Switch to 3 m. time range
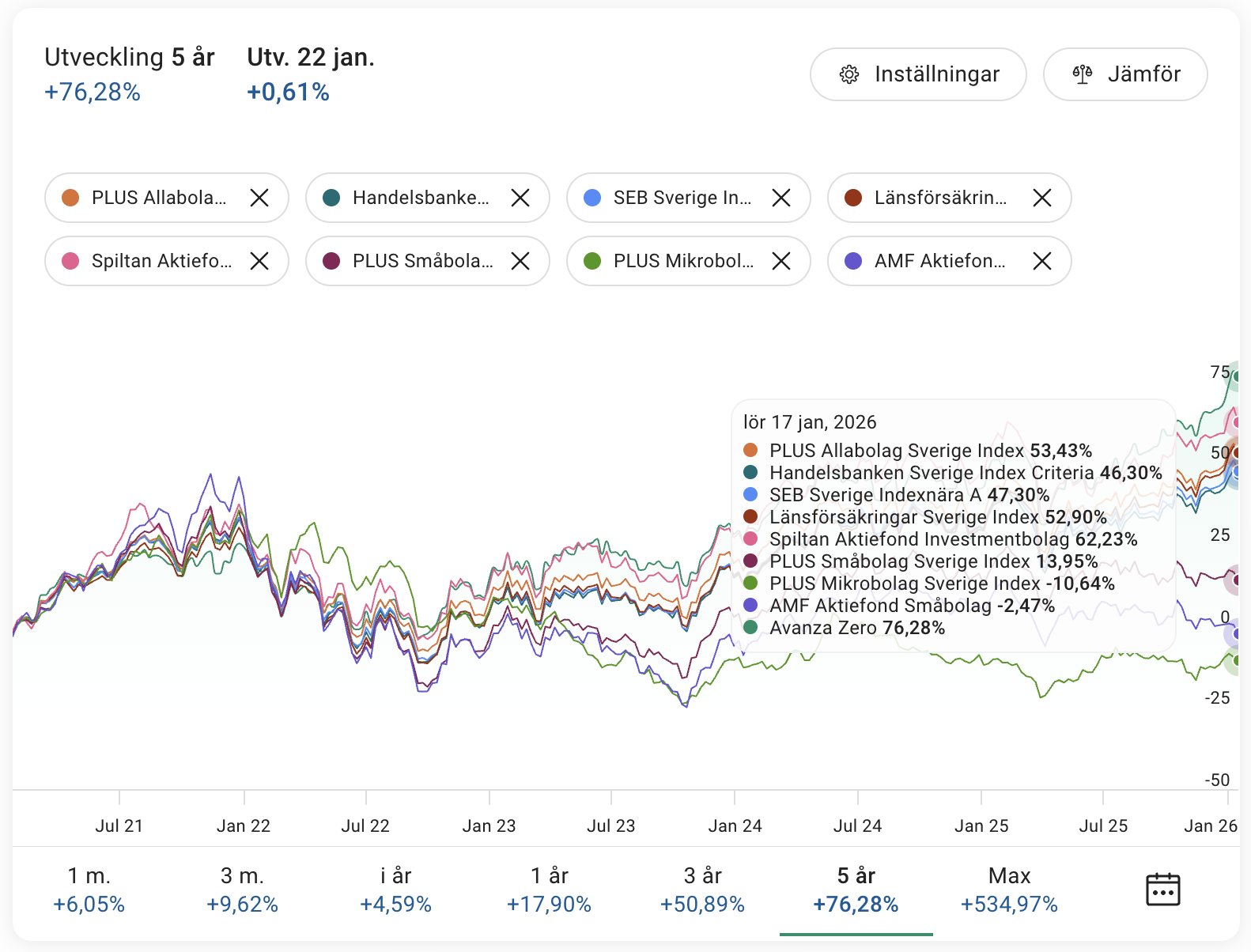 (x=243, y=890)
